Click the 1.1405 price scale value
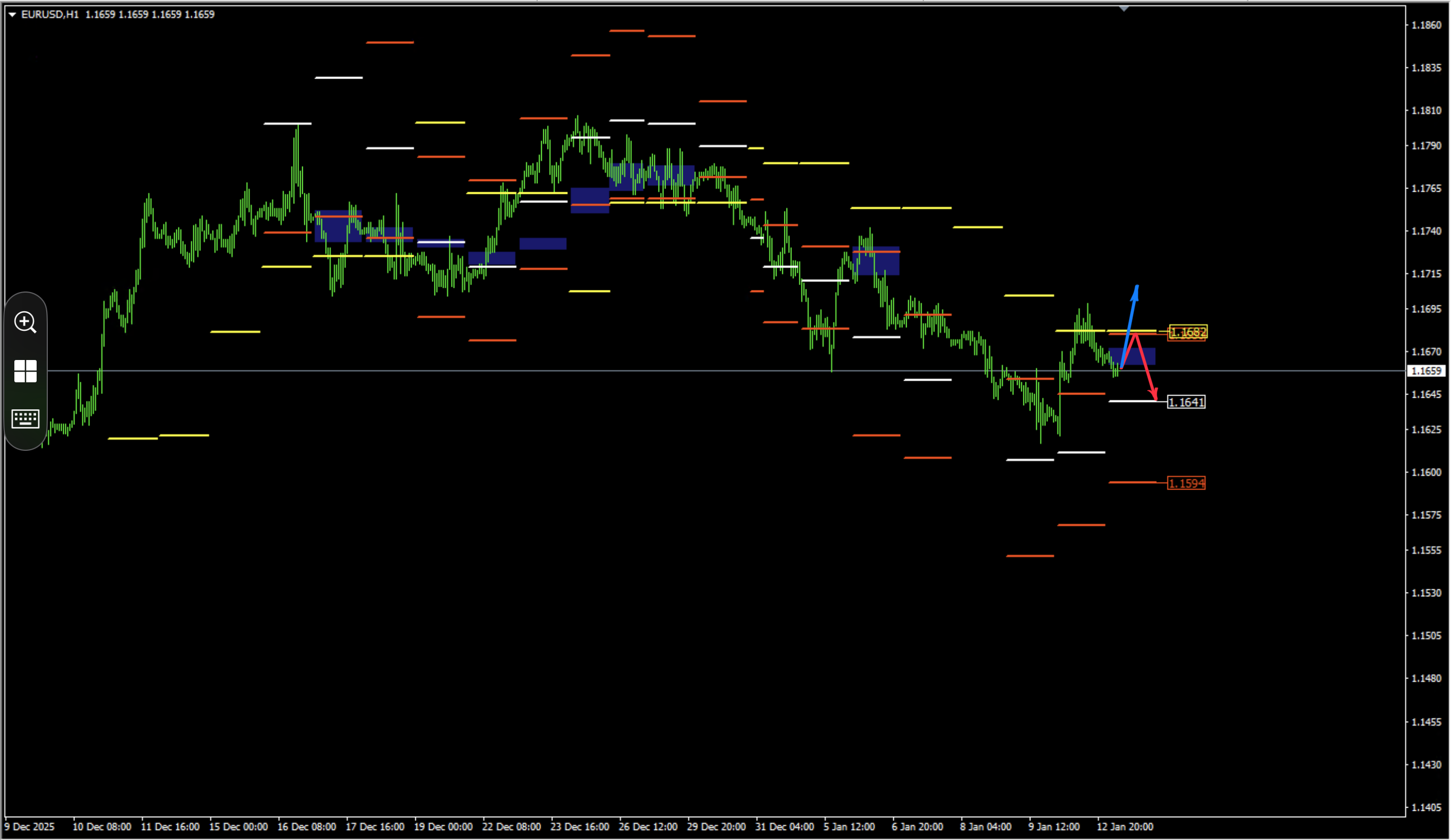The height and width of the screenshot is (840, 1451). click(1426, 807)
